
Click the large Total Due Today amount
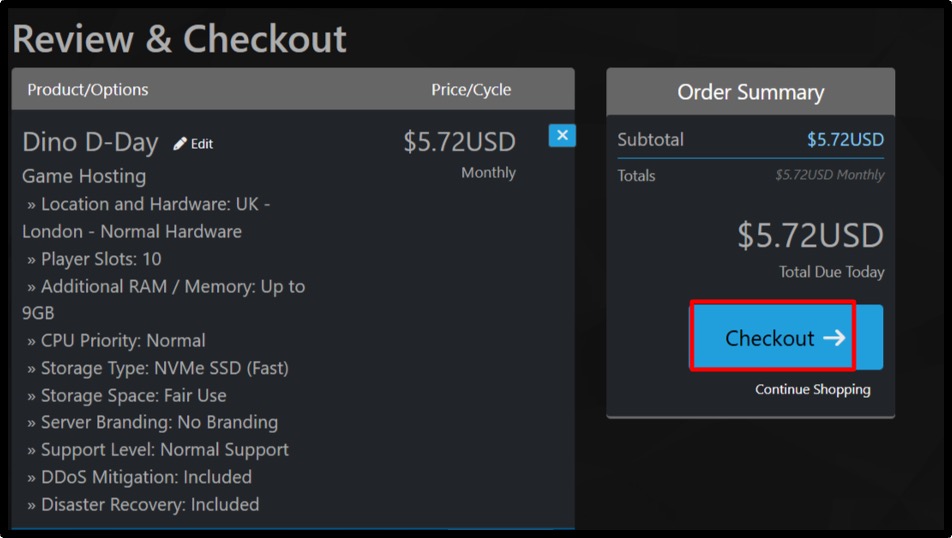pyautogui.click(x=810, y=236)
